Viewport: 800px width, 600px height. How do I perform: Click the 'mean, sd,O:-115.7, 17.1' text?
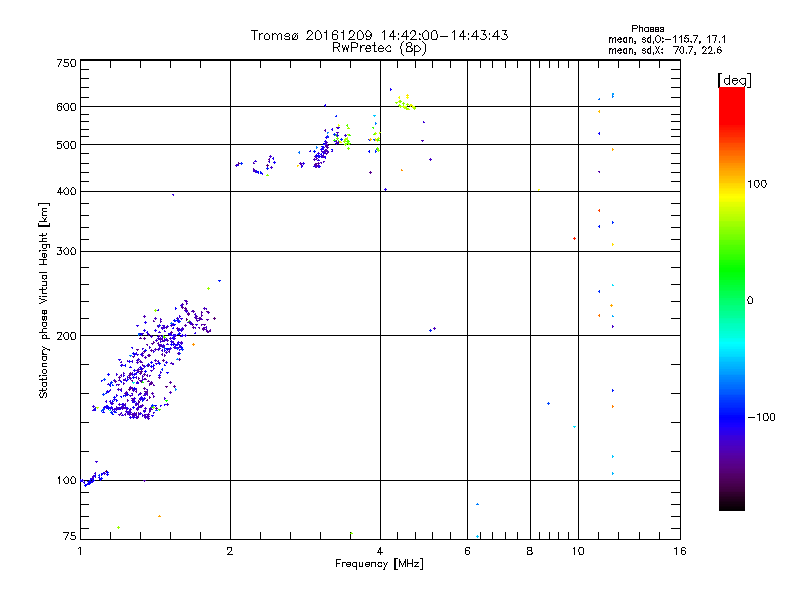[x=667, y=39]
